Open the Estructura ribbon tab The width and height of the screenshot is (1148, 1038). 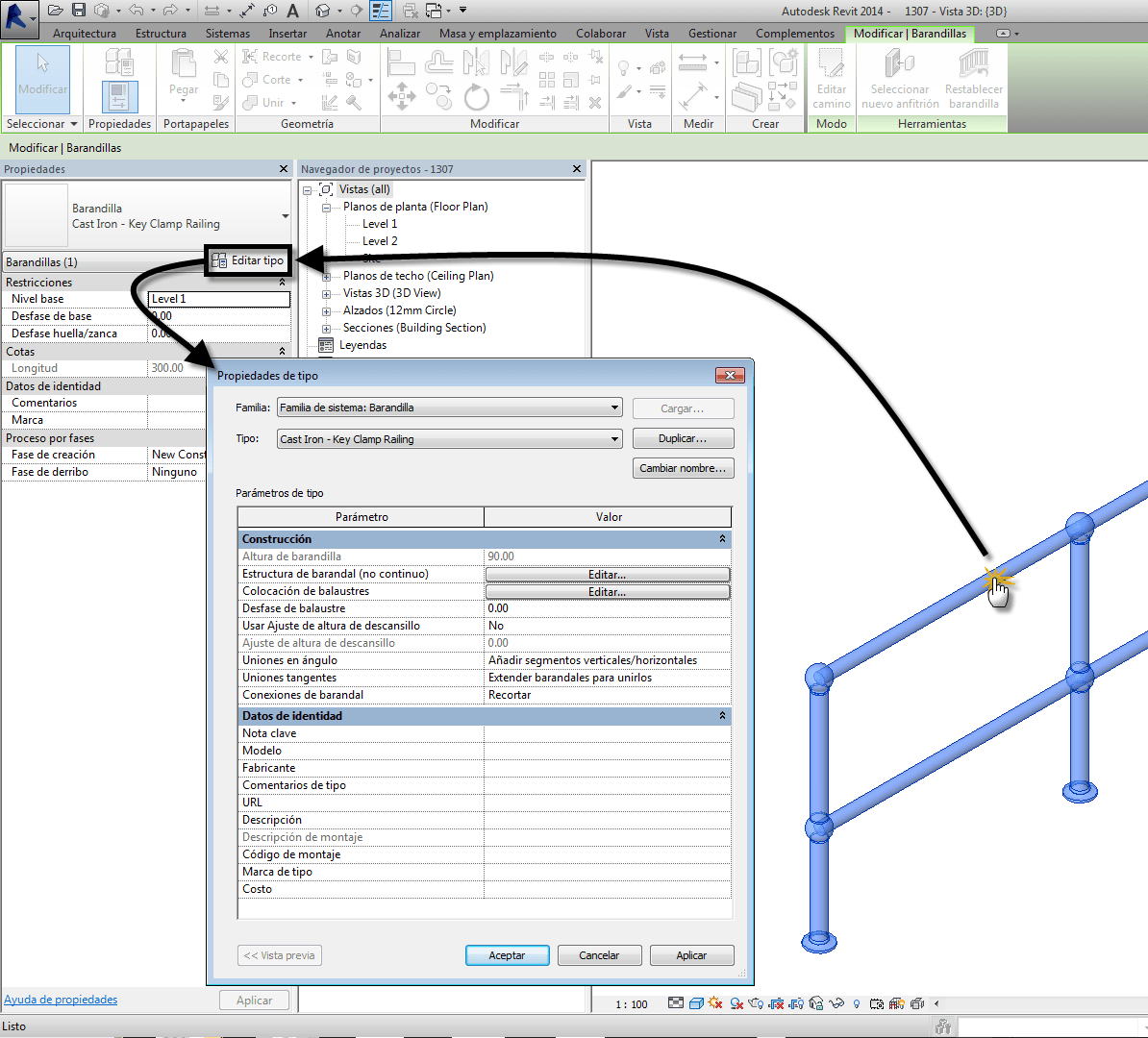click(162, 34)
